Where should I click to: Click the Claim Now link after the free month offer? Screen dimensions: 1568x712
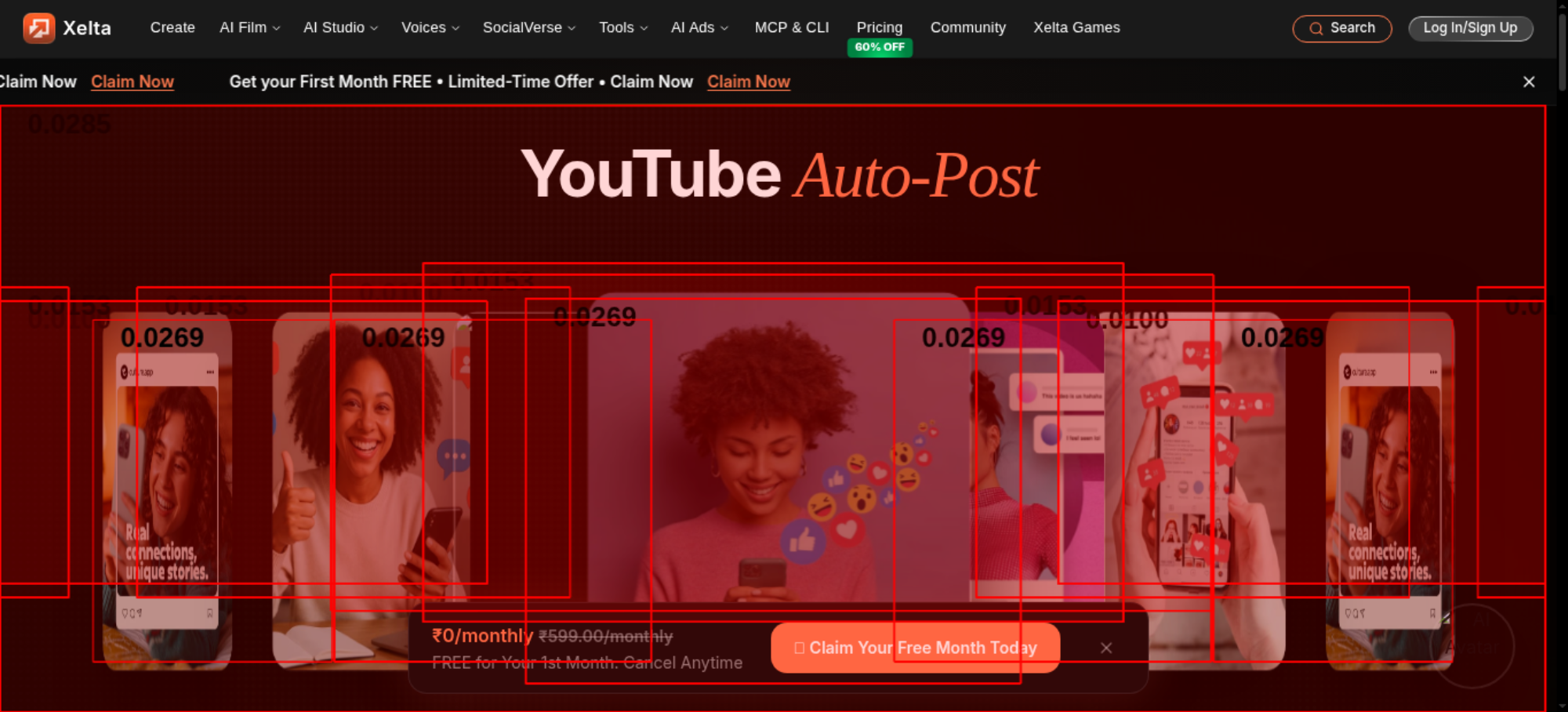(749, 82)
